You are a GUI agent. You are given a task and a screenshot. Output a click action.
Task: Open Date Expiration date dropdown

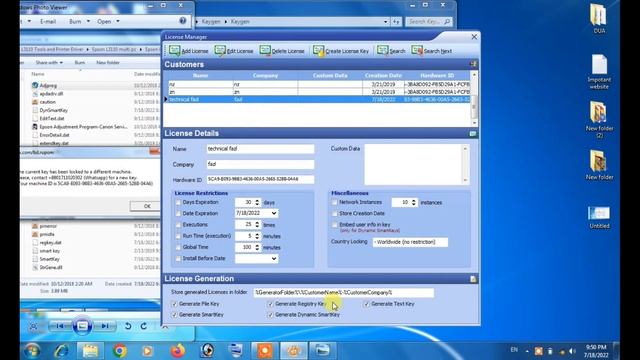click(273, 213)
